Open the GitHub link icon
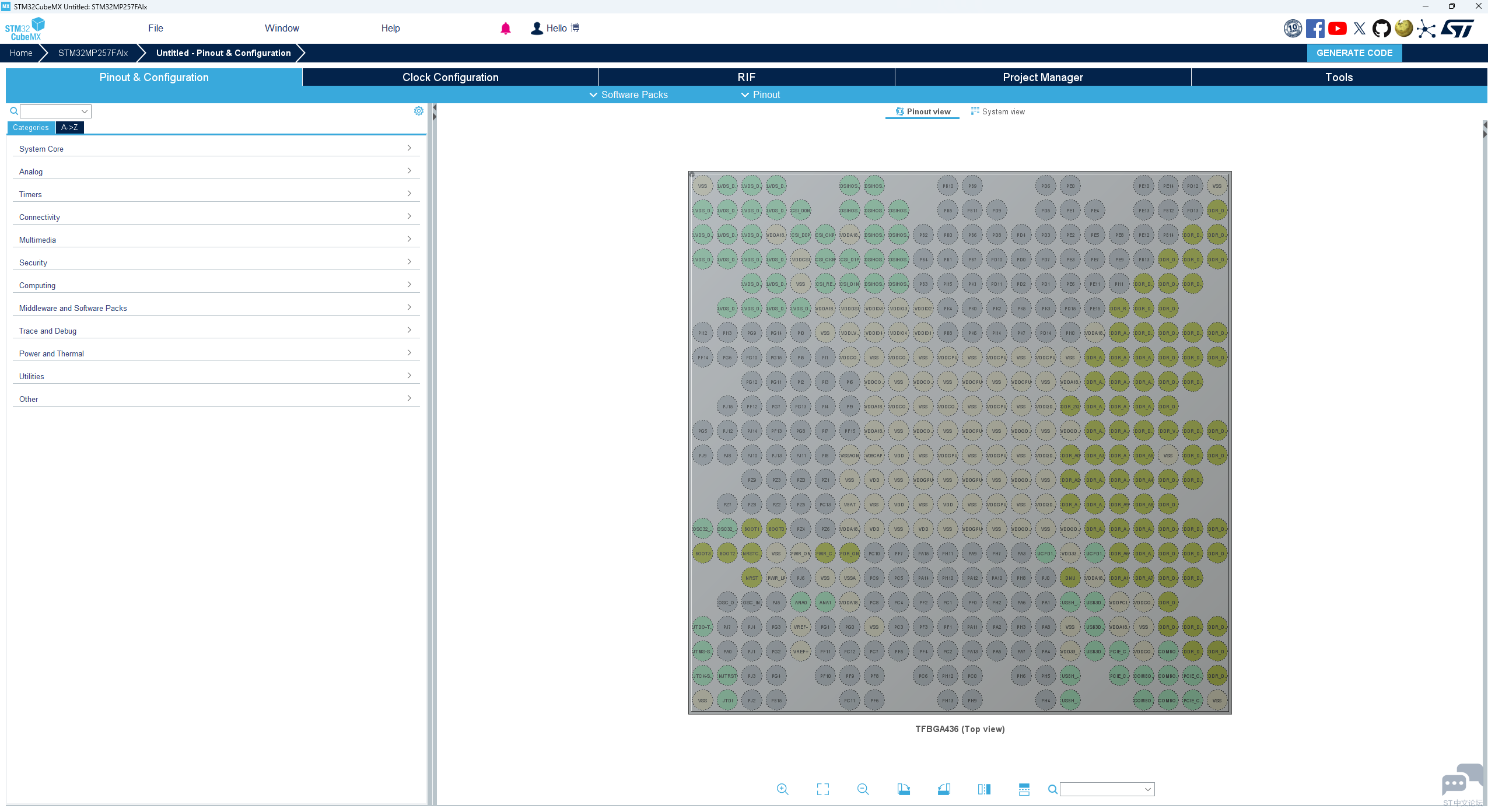The image size is (1488, 812). click(1382, 28)
